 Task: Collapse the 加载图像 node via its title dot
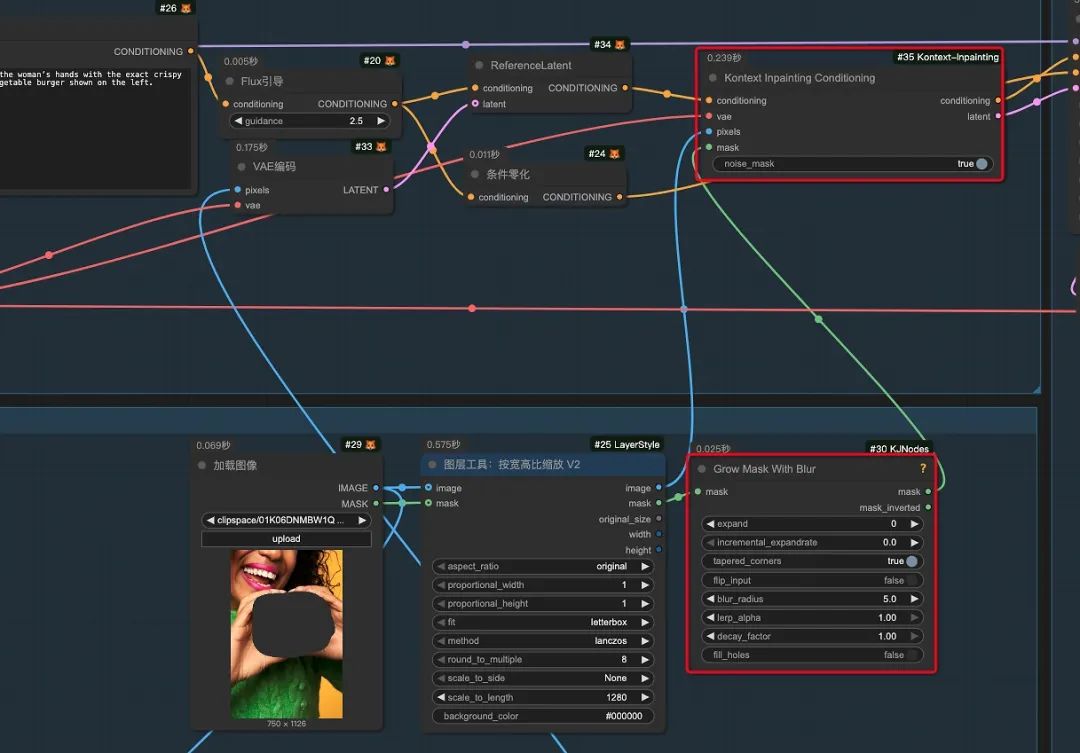coord(202,465)
